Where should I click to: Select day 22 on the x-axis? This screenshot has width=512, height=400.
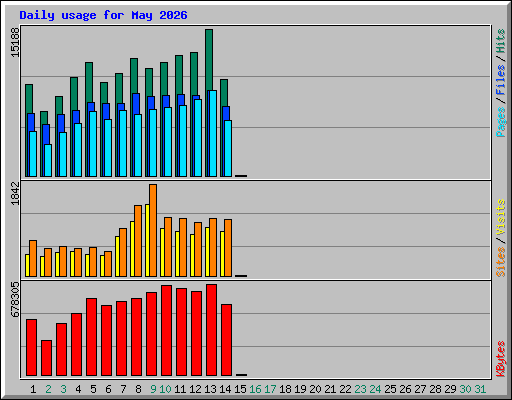point(345,389)
